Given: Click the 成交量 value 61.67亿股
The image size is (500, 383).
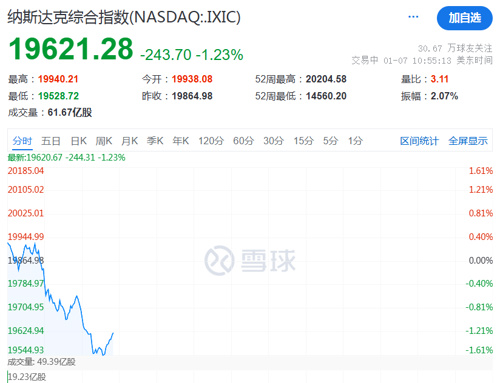Looking at the screenshot, I should (70, 112).
